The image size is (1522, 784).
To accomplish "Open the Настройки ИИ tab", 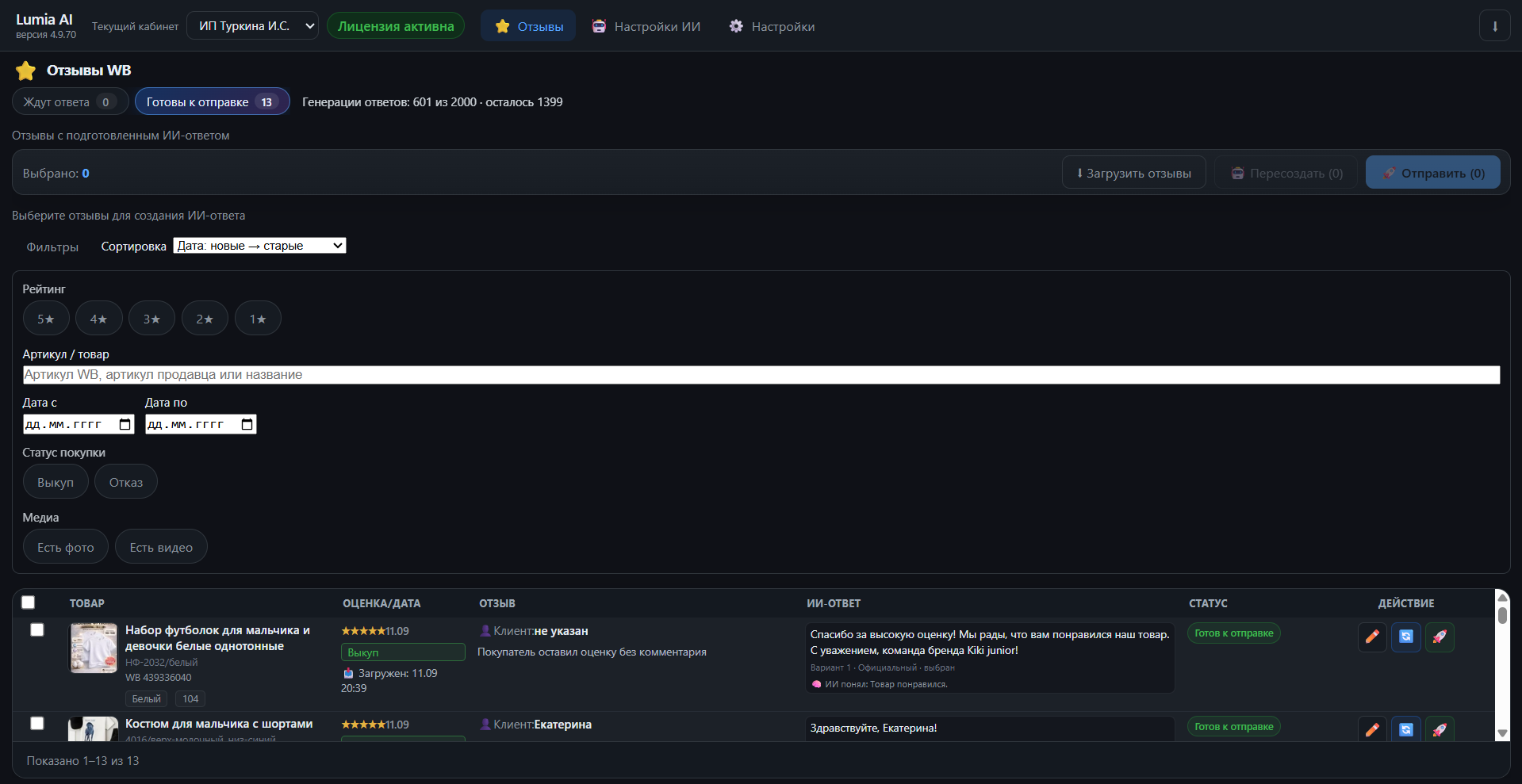I will pyautogui.click(x=646, y=26).
